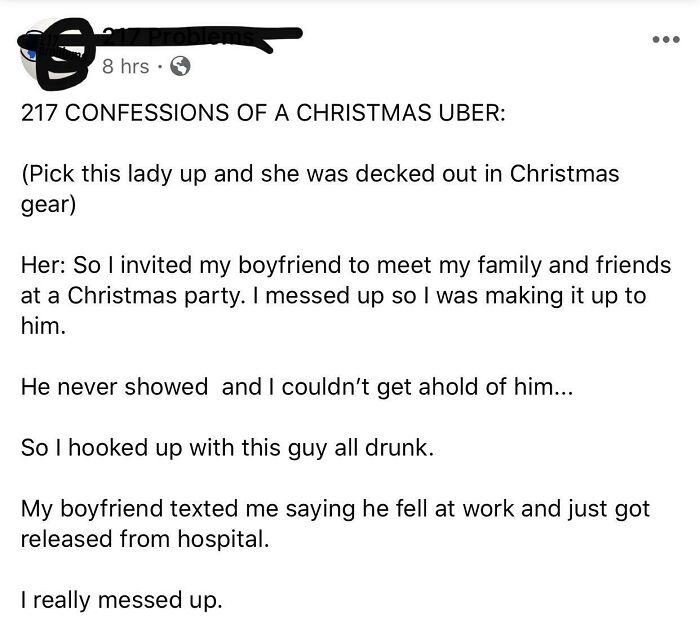The height and width of the screenshot is (636, 700).
Task: Click the phrase "making it up to"
Action: tap(572, 296)
